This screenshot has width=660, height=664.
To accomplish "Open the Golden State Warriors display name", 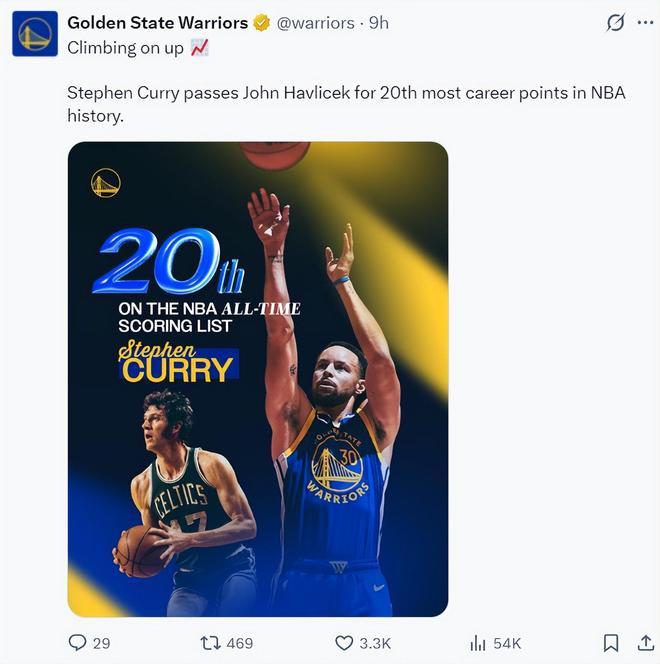I will [x=157, y=22].
